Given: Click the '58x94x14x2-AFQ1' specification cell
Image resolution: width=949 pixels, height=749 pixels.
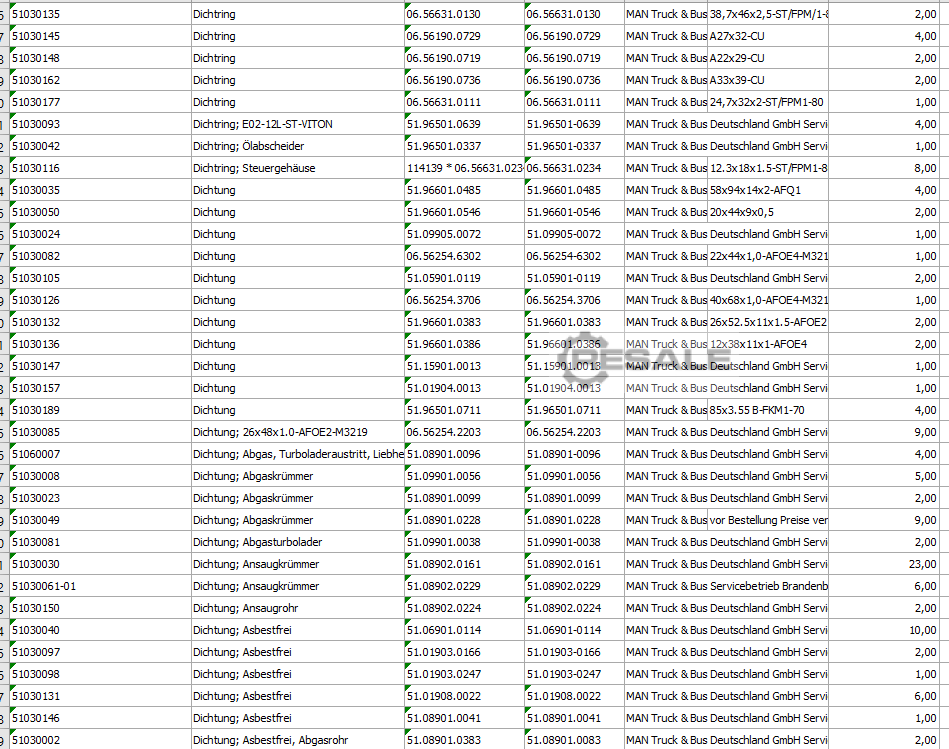Looking at the screenshot, I should point(767,190).
